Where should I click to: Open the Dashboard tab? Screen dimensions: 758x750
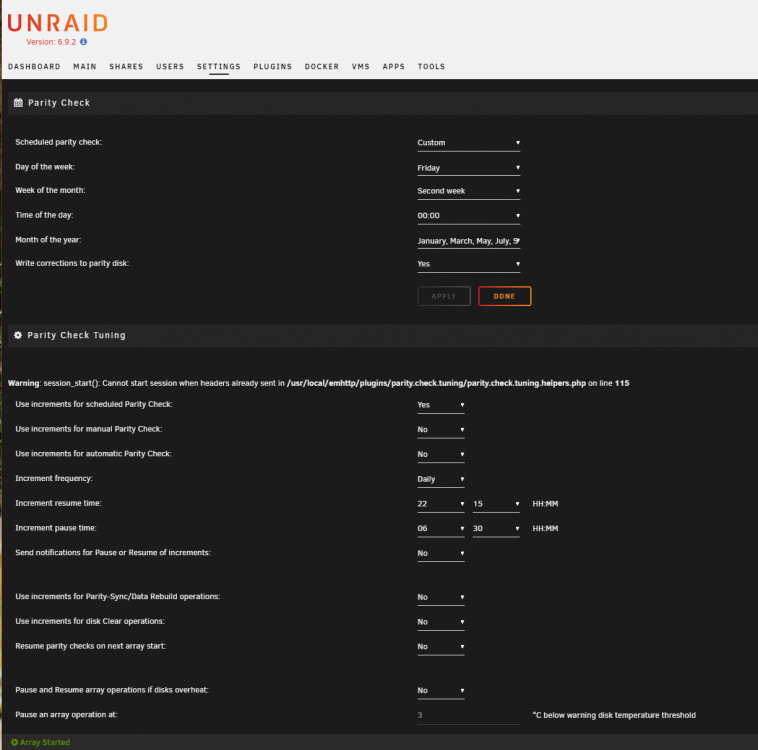pyautogui.click(x=34, y=66)
